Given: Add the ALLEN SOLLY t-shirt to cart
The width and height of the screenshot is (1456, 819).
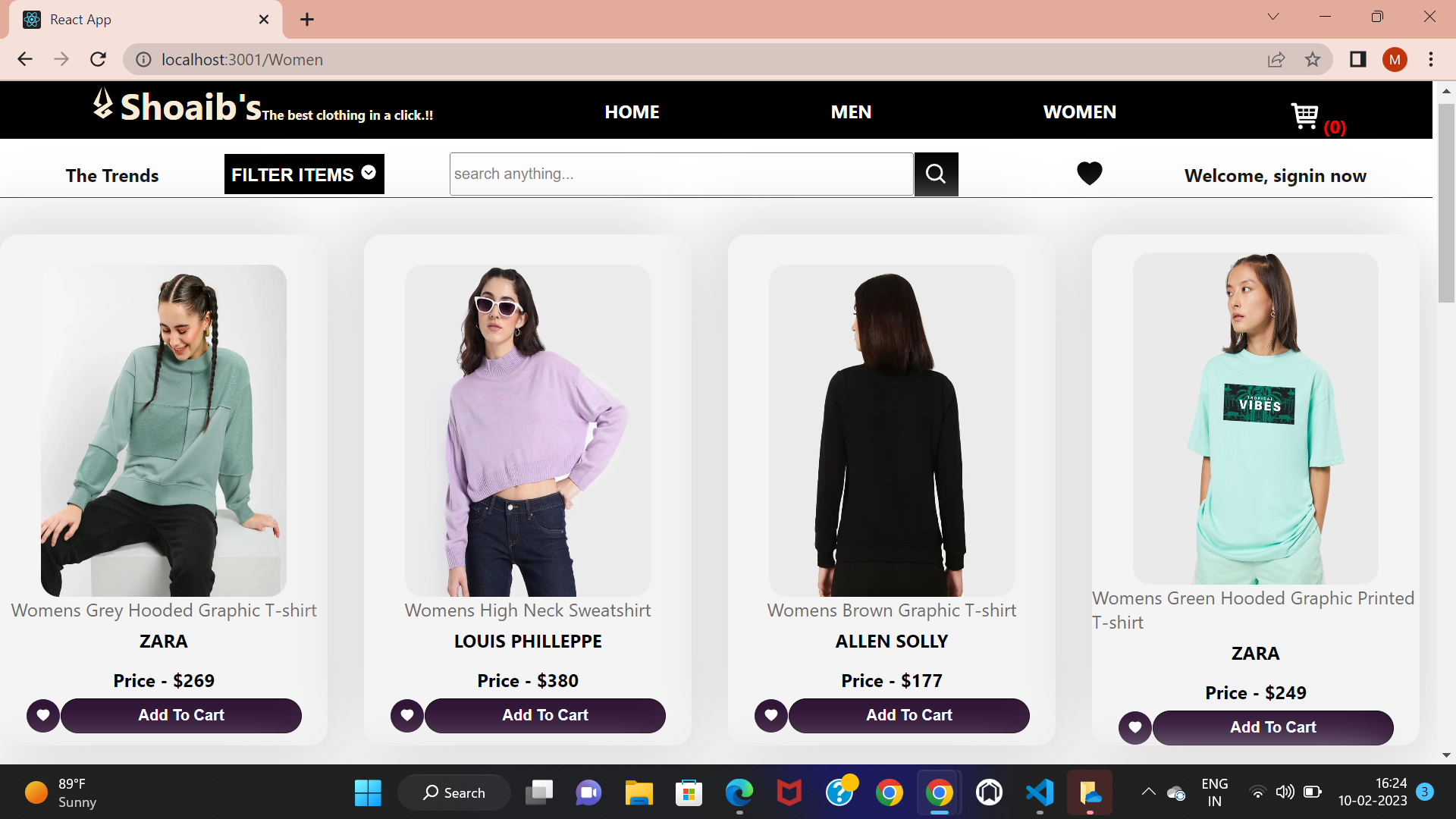Looking at the screenshot, I should pyautogui.click(x=908, y=715).
